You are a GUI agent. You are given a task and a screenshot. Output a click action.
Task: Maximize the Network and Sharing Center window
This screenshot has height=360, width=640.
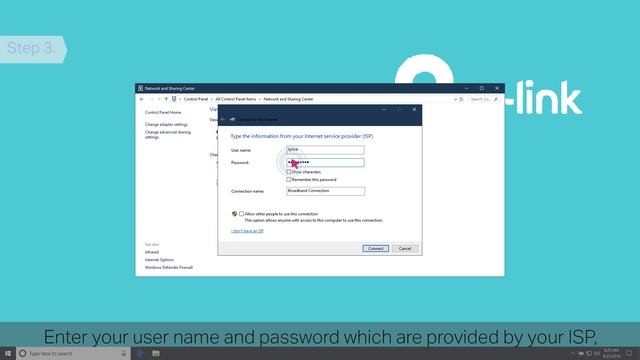click(482, 88)
